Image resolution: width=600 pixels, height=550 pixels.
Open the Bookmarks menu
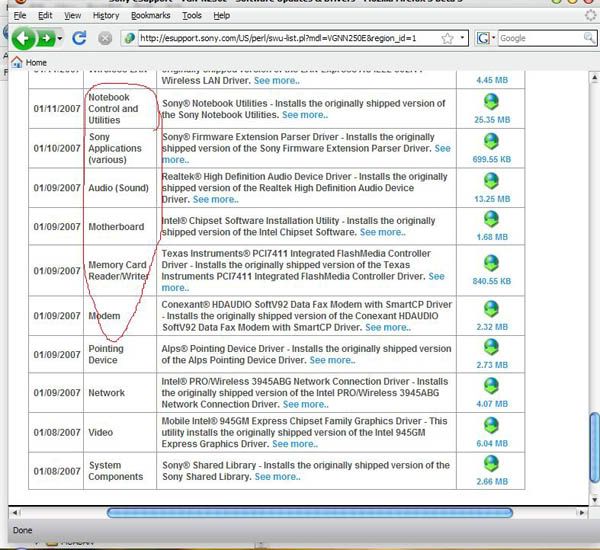point(150,16)
